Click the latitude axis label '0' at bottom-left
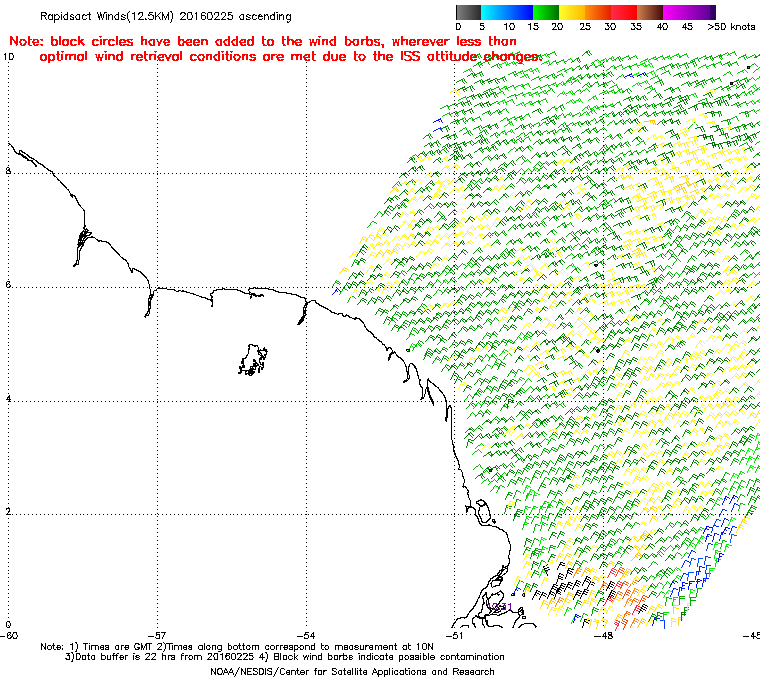The width and height of the screenshot is (760, 688). tap(8, 625)
